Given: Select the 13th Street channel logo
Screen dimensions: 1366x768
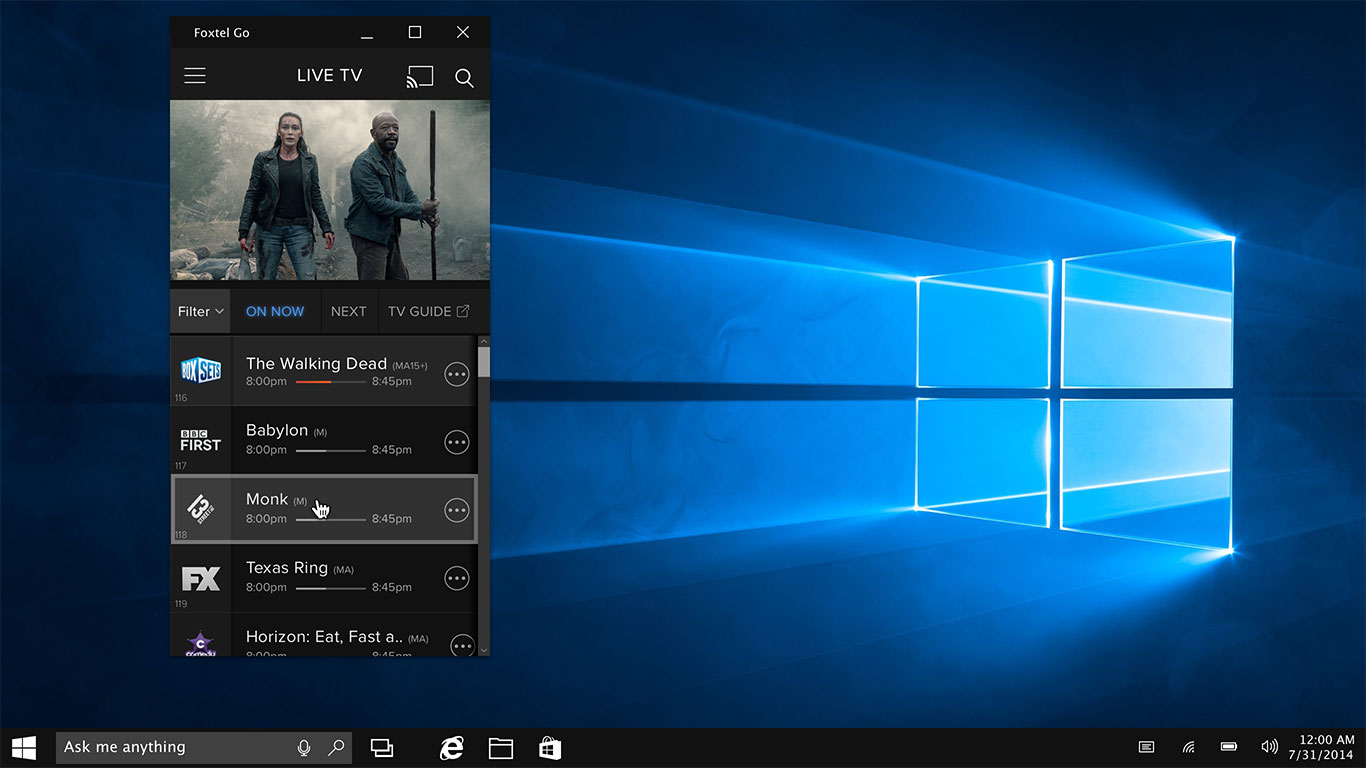Looking at the screenshot, I should (x=202, y=509).
